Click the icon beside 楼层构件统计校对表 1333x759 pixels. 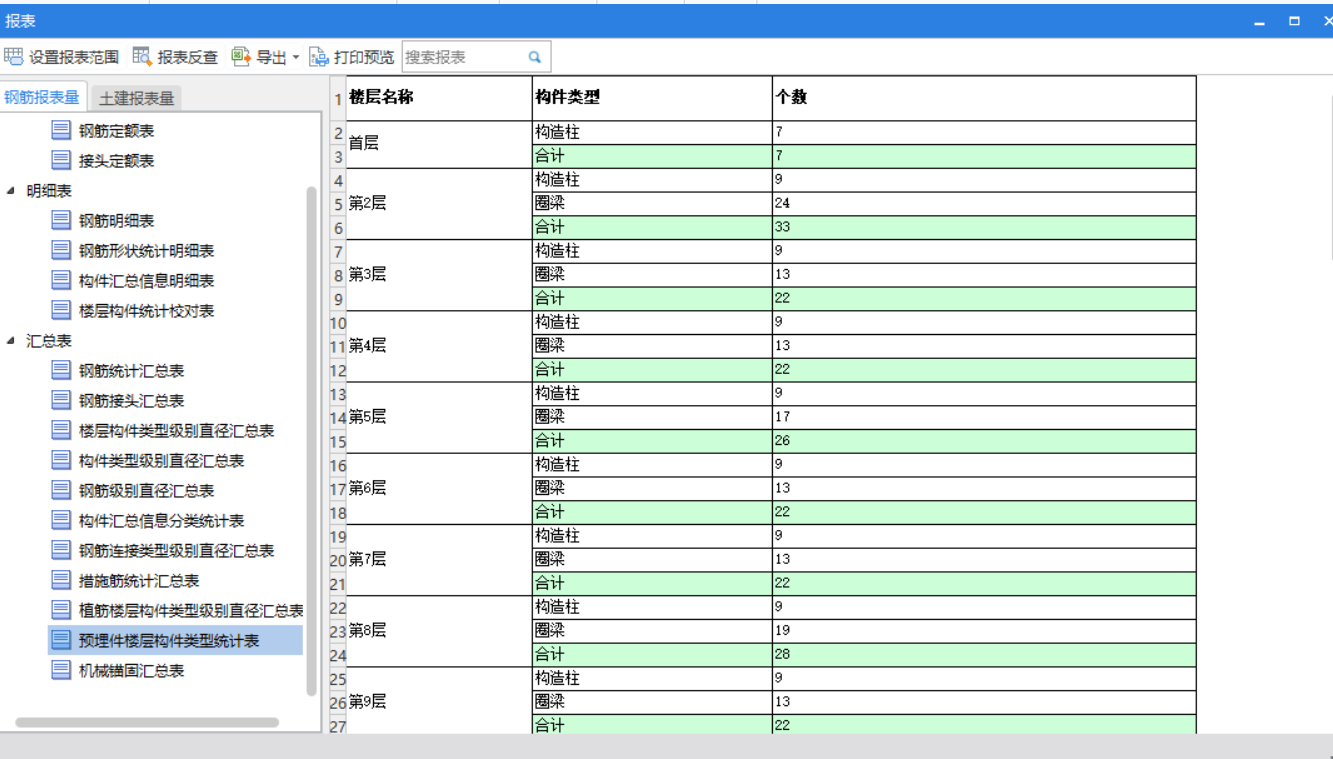pyautogui.click(x=62, y=311)
